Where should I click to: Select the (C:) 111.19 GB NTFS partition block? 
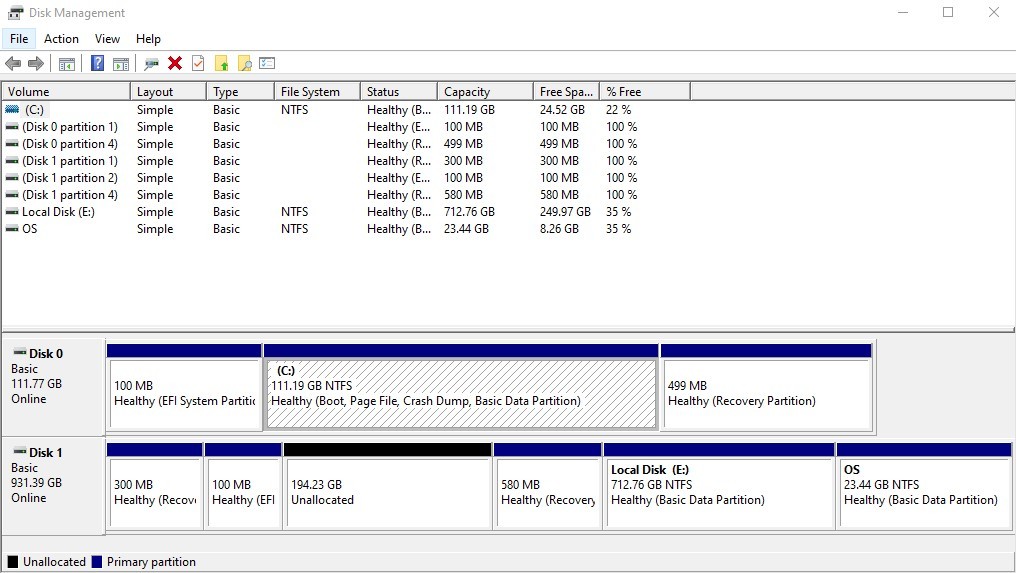click(x=461, y=388)
